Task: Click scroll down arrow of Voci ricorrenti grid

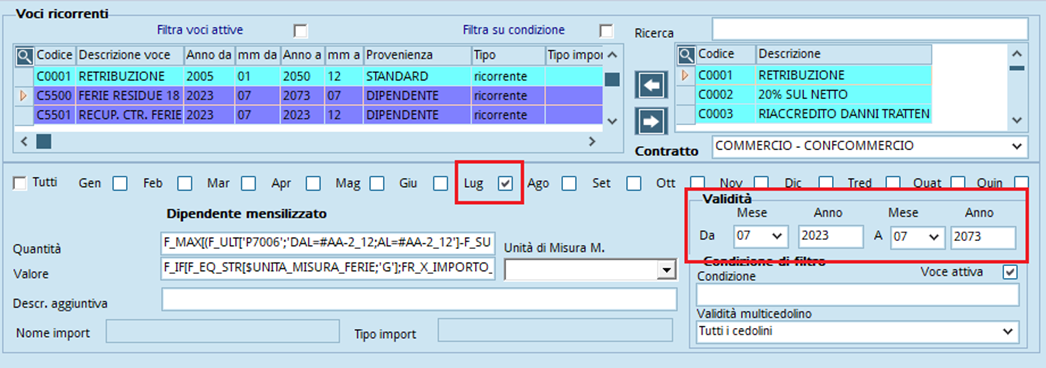Action: pos(612,121)
